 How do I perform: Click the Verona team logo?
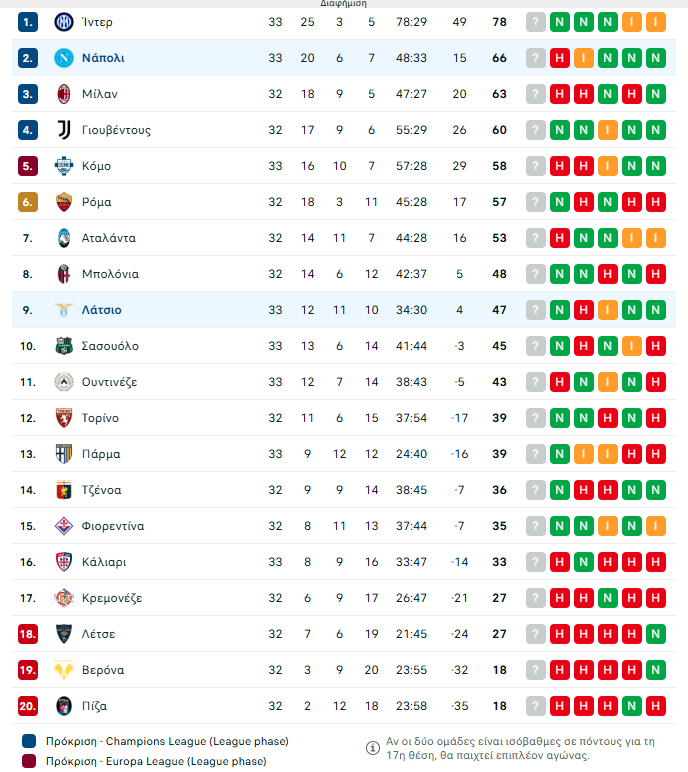click(x=64, y=670)
